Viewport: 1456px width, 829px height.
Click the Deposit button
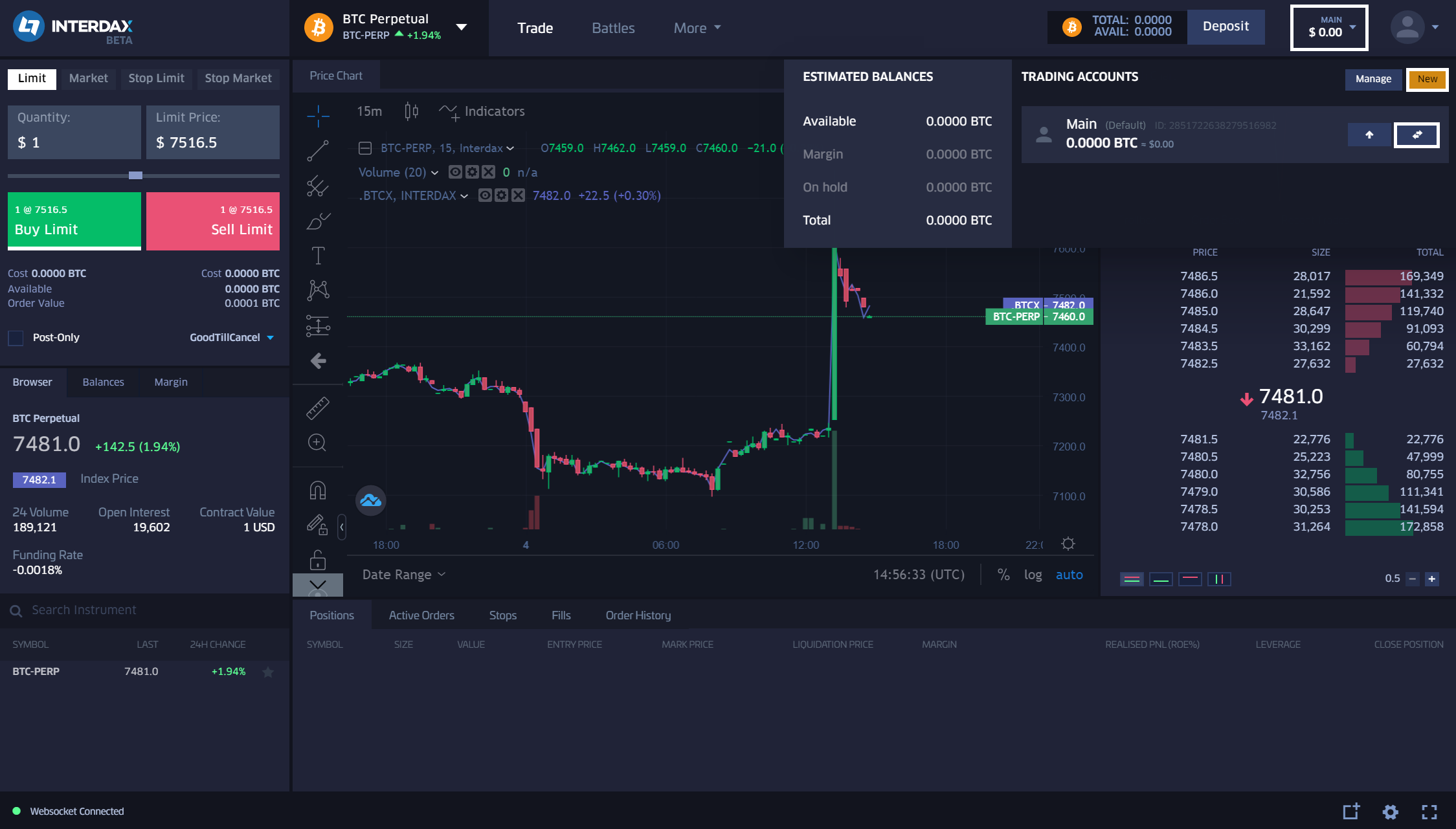click(1226, 27)
